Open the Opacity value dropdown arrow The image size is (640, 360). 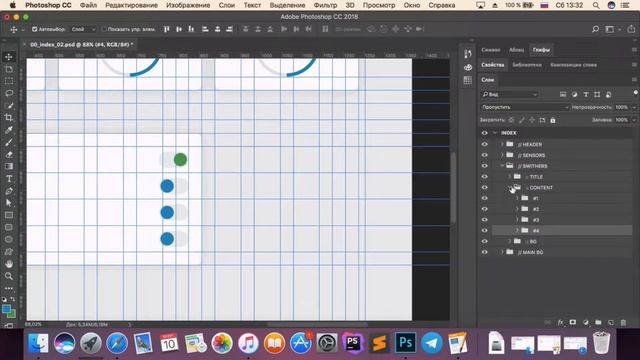coord(634,107)
